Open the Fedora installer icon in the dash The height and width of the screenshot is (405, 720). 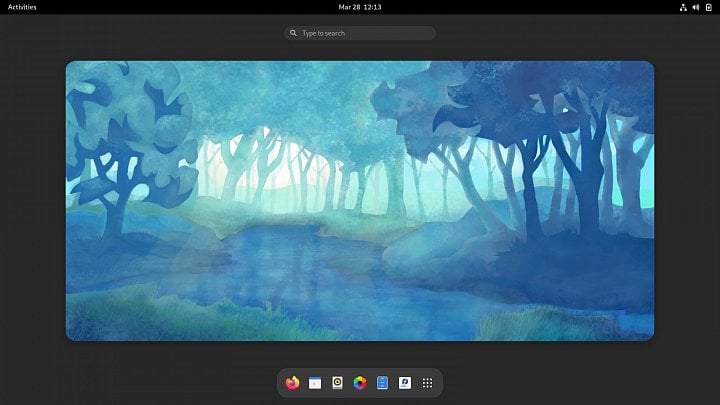(x=405, y=382)
